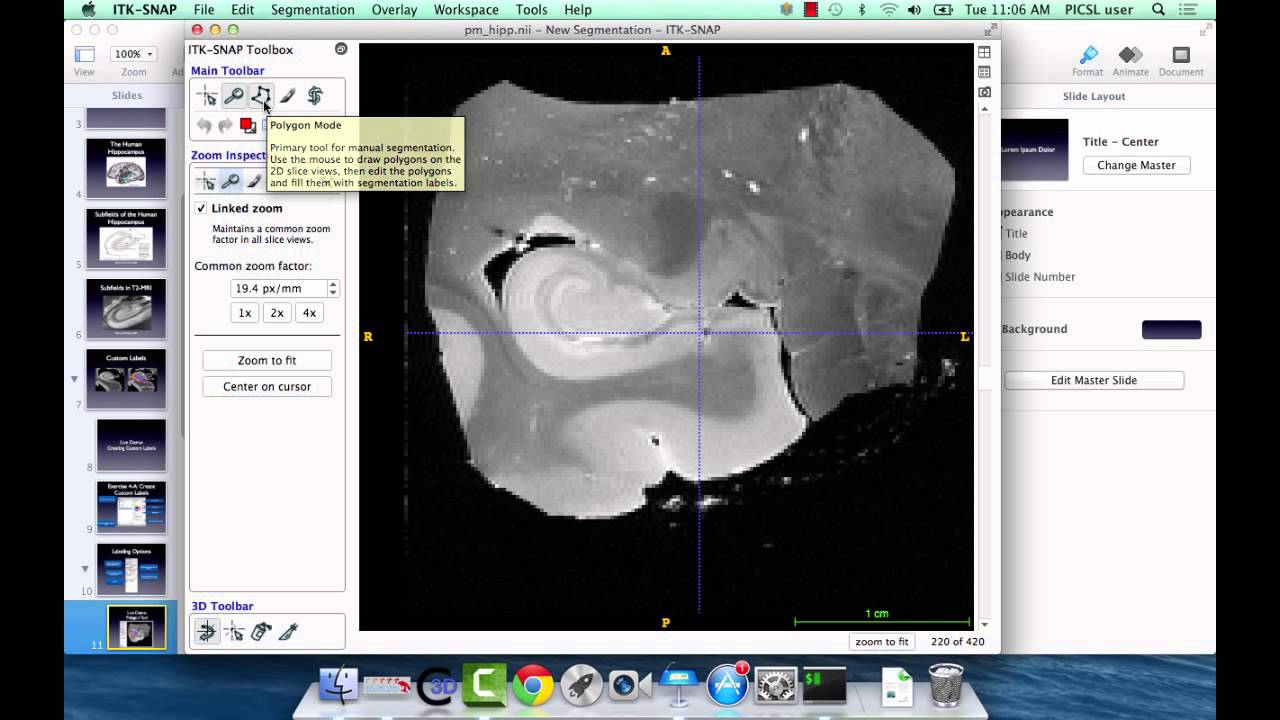This screenshot has width=1280, height=720.
Task: Open System Preferences from the Dock
Action: 776,685
